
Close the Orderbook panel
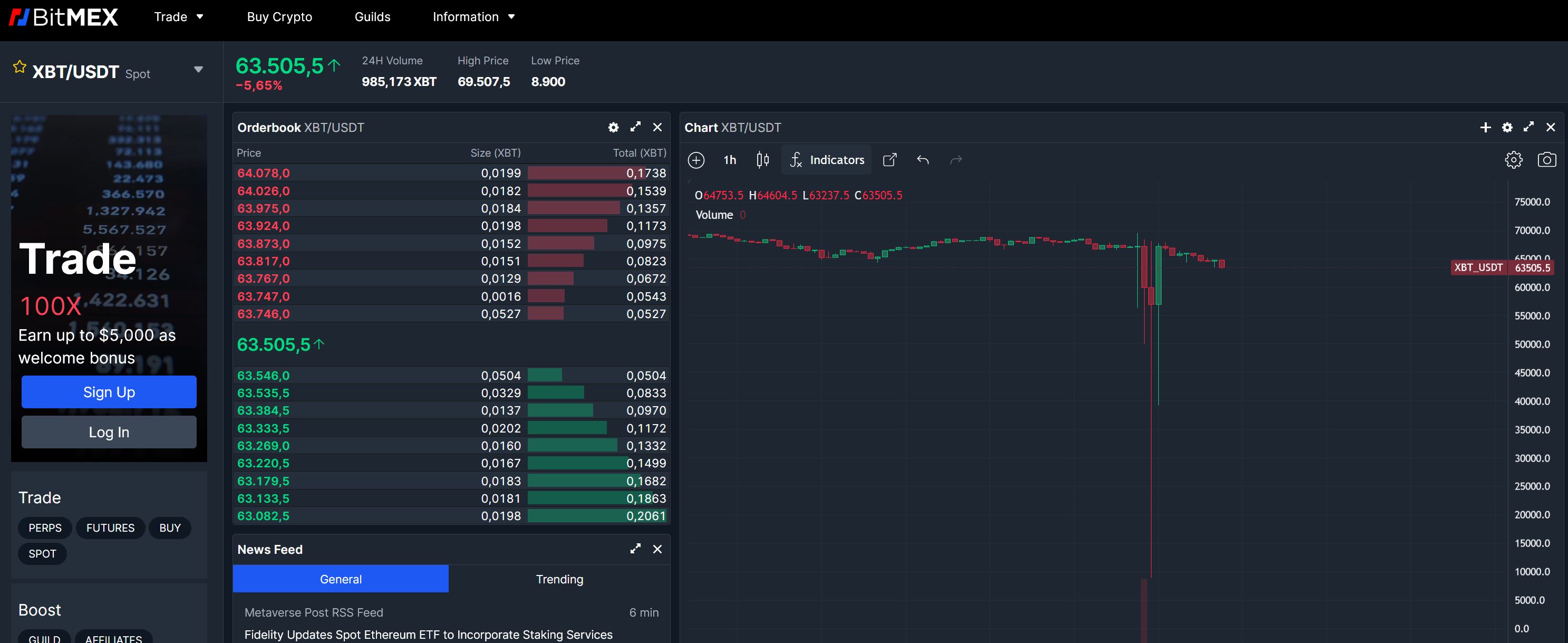pyautogui.click(x=657, y=127)
